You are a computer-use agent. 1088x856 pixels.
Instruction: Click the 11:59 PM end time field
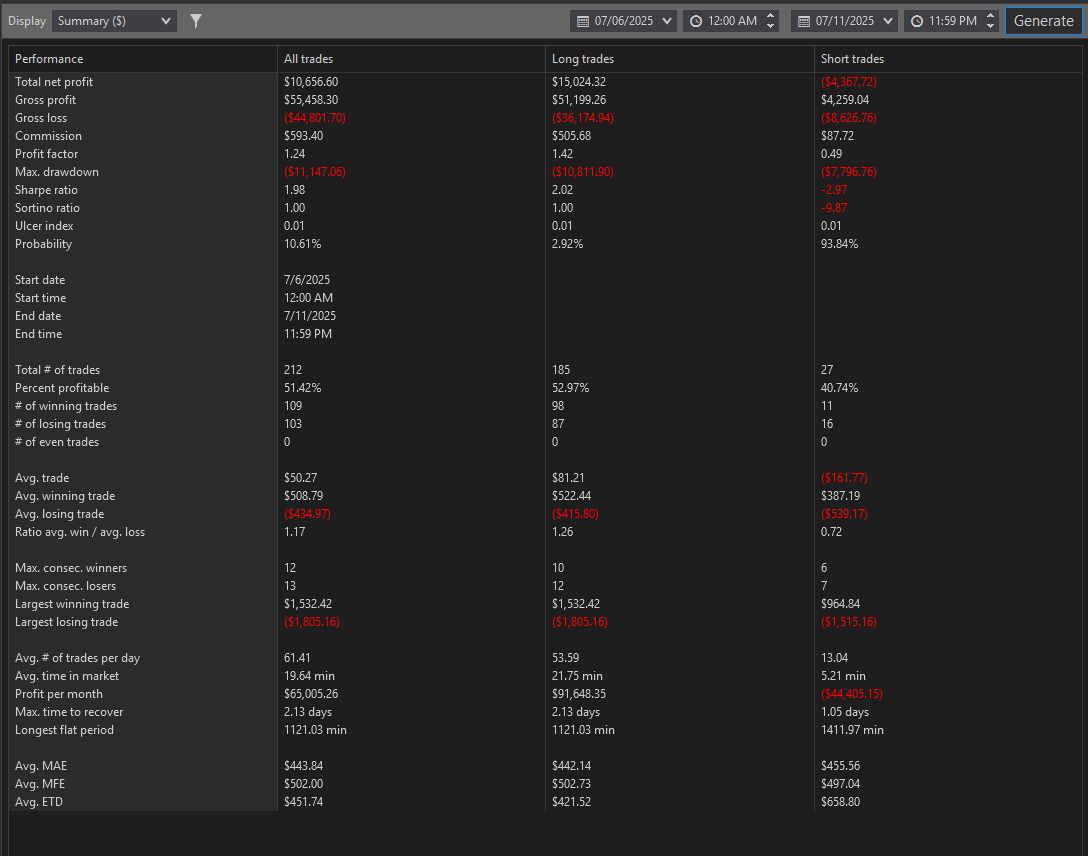pyautogui.click(x=953, y=21)
